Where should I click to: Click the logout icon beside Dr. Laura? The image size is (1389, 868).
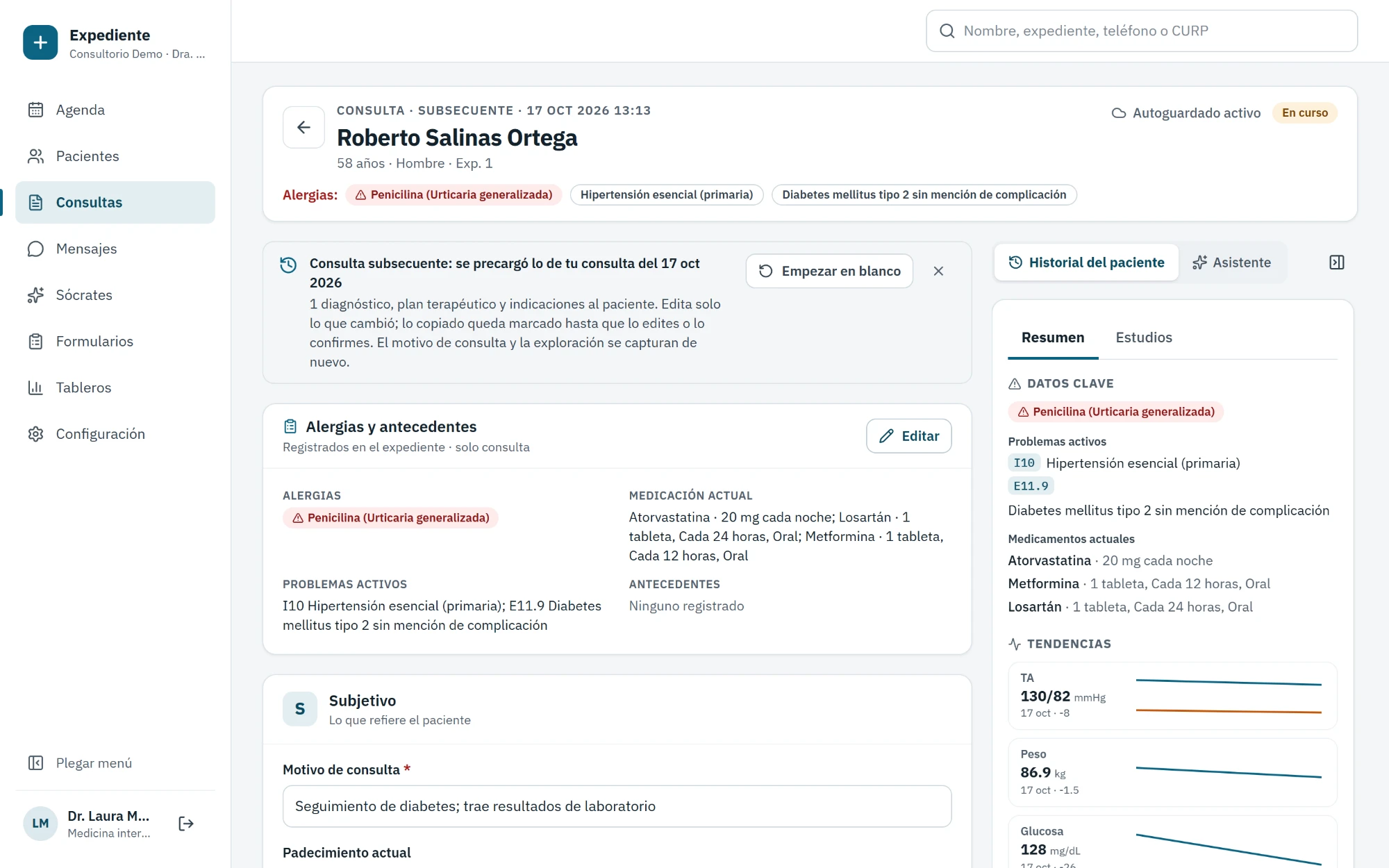(186, 824)
